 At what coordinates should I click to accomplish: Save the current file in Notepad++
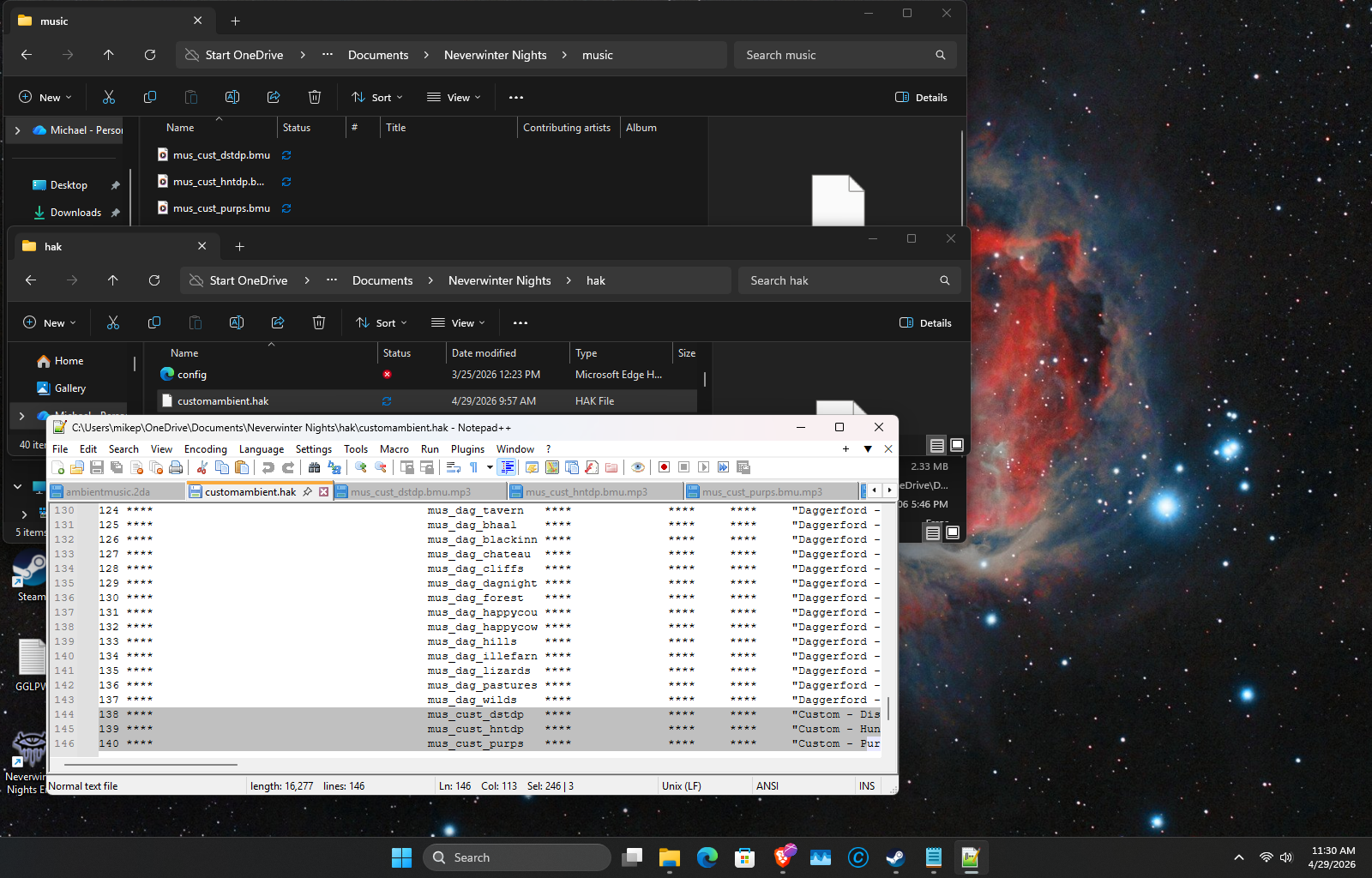[97, 467]
